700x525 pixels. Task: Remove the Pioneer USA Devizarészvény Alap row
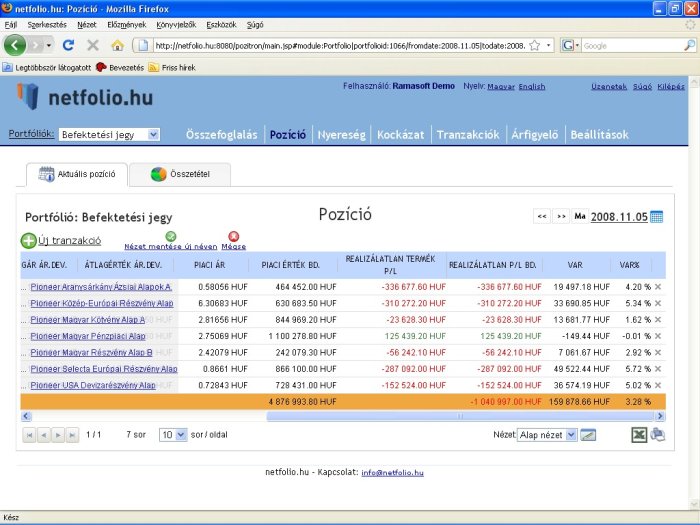[x=658, y=385]
